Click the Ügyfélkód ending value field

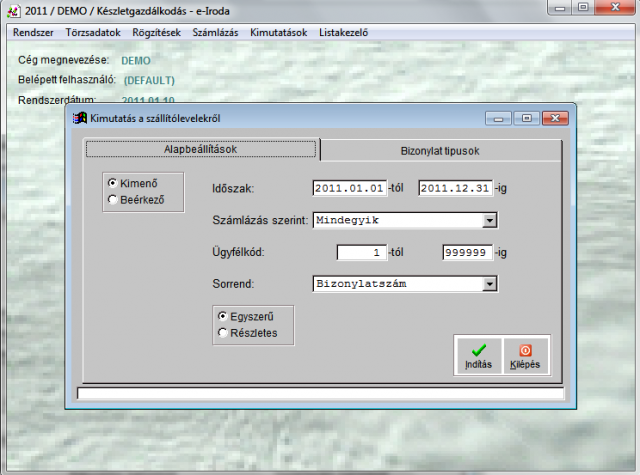pyautogui.click(x=467, y=252)
